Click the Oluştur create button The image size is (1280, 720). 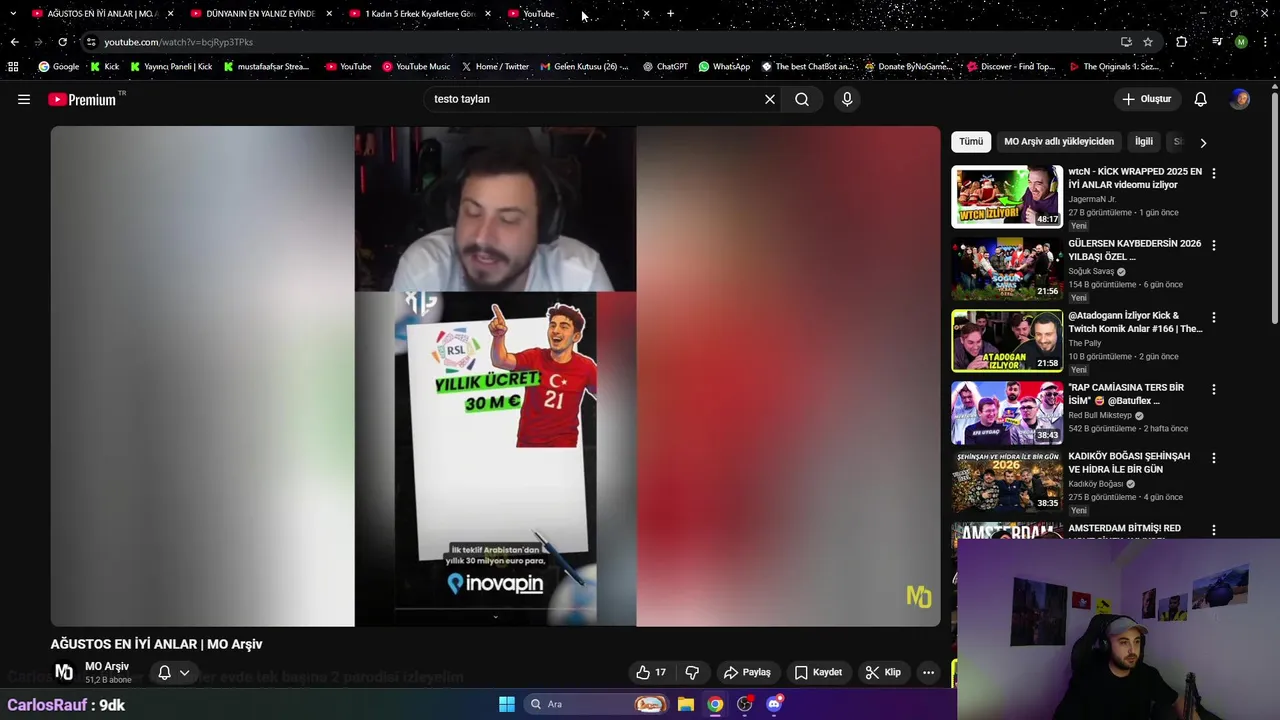[1146, 99]
